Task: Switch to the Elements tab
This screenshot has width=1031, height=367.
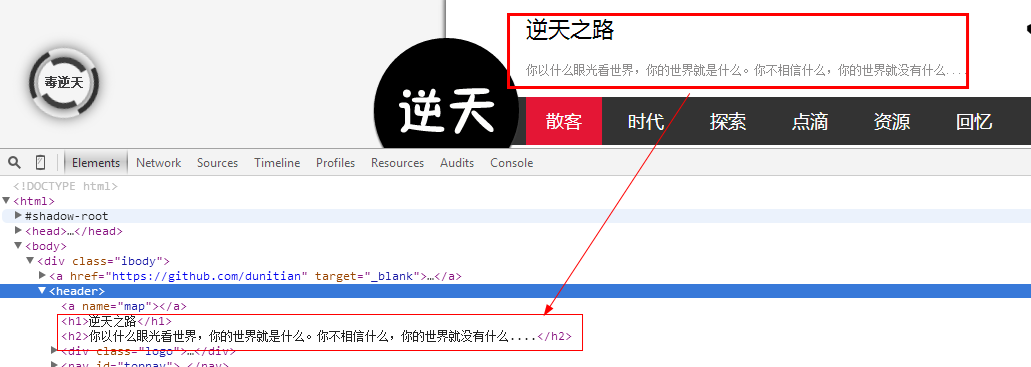Action: (x=96, y=162)
